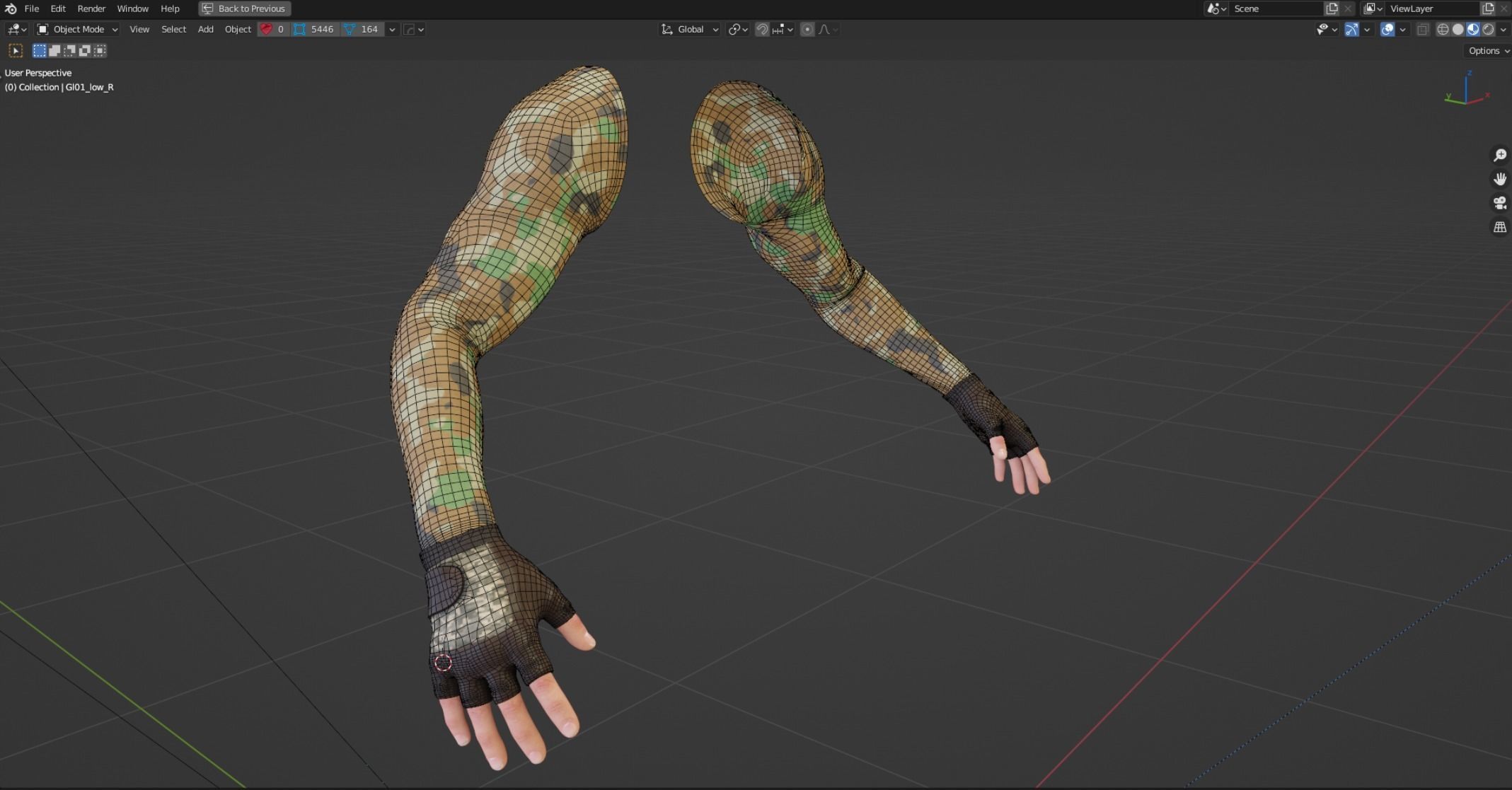
Task: Toggle viewport gizmos visibility
Action: [1351, 29]
